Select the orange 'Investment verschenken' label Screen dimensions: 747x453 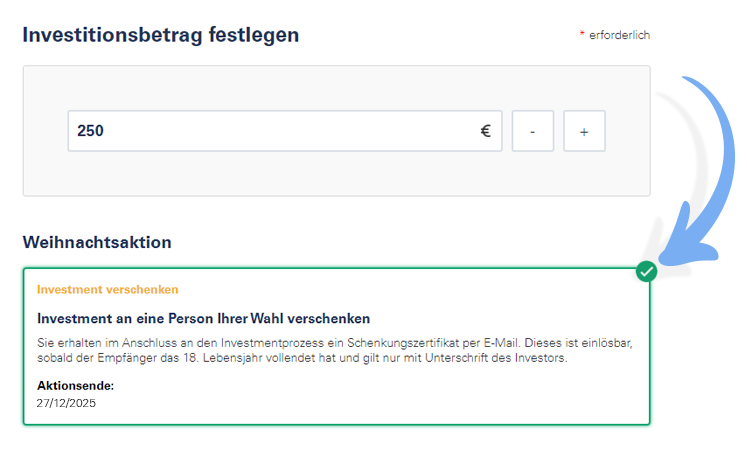(x=108, y=290)
